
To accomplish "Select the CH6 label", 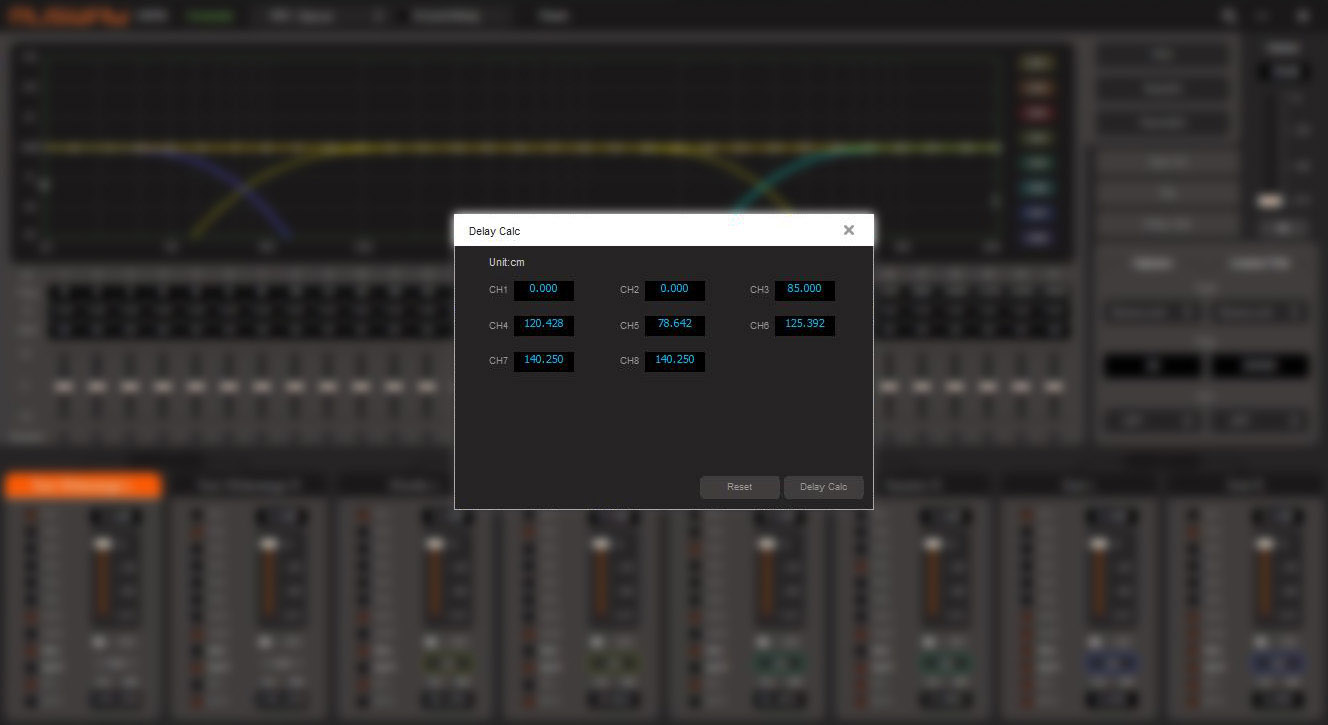I will (759, 326).
